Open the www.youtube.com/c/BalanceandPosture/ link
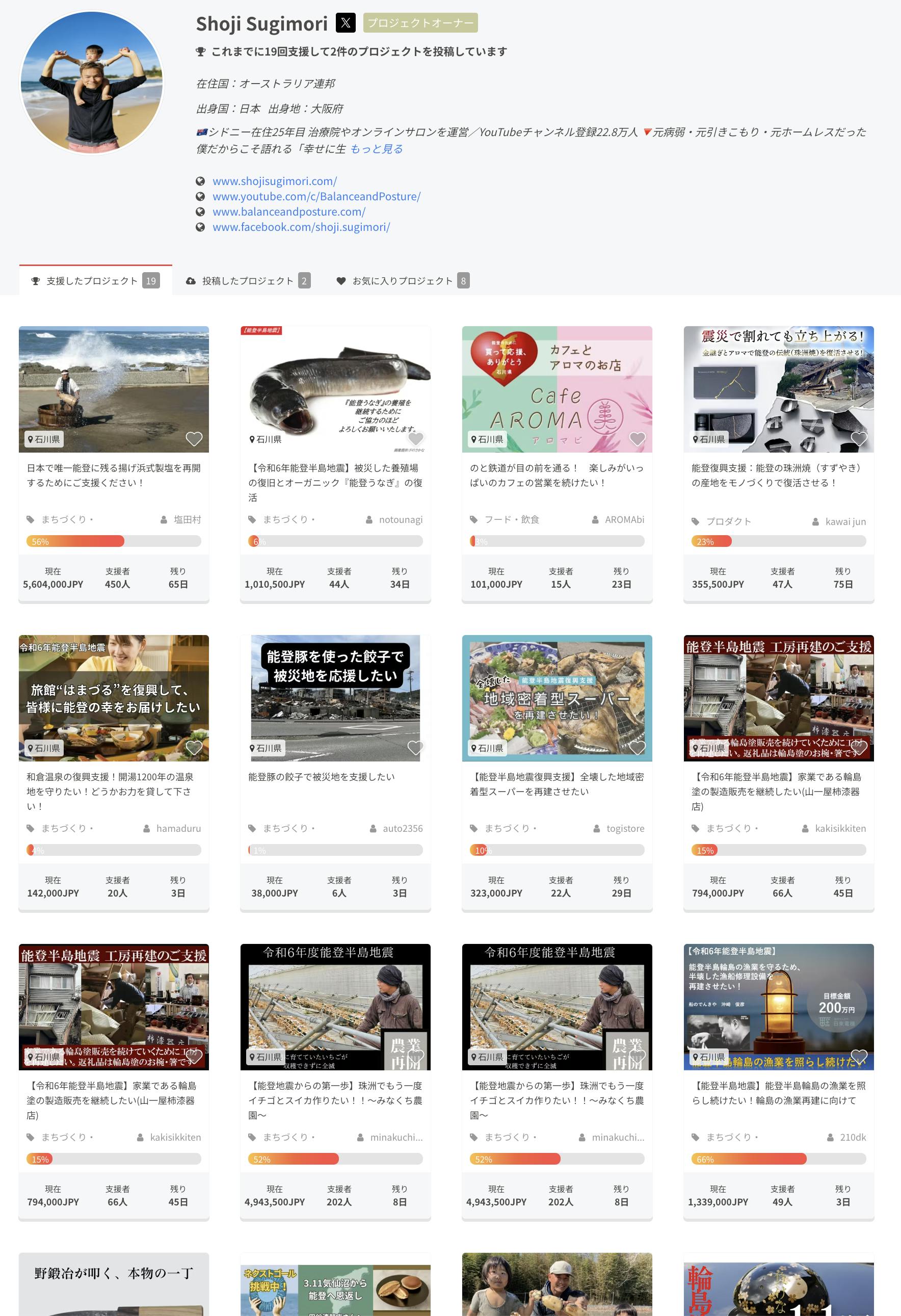Viewport: 901px width, 1316px height. [316, 197]
